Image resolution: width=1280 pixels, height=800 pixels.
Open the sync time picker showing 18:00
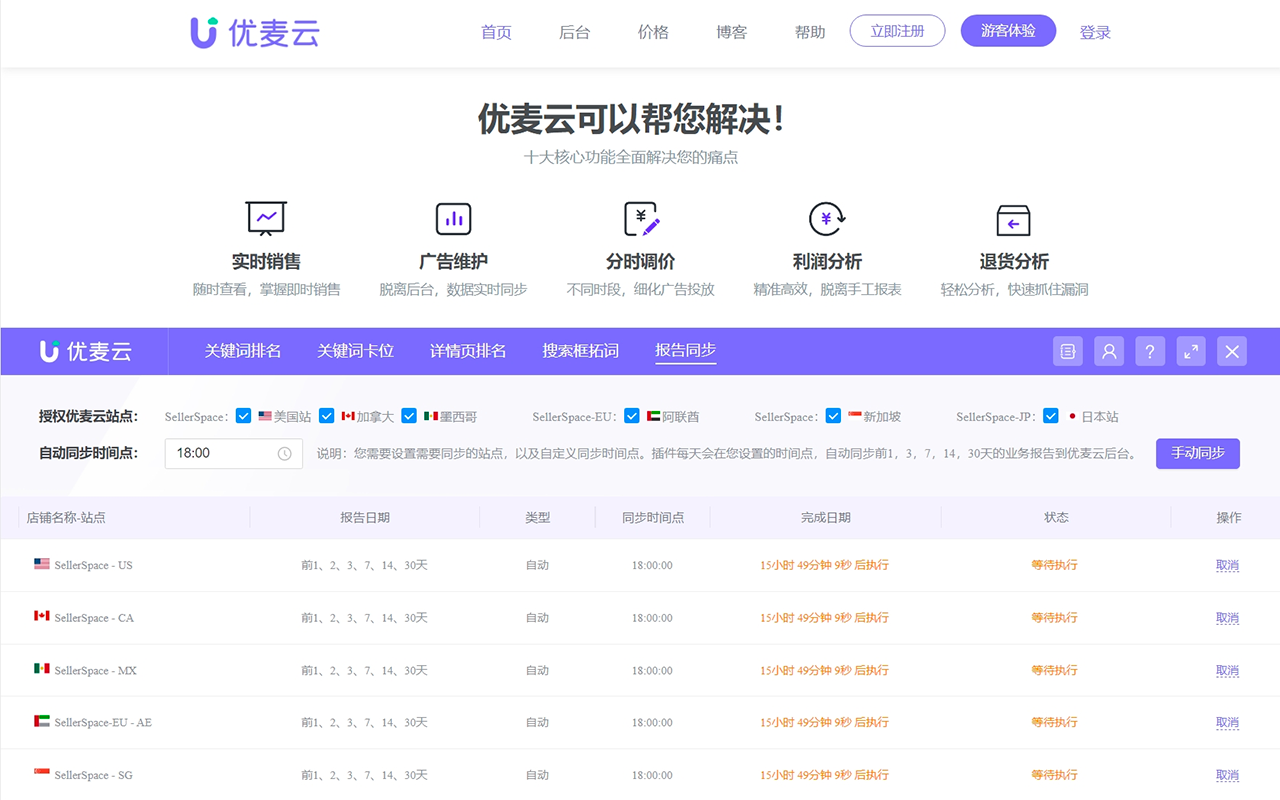[x=225, y=453]
